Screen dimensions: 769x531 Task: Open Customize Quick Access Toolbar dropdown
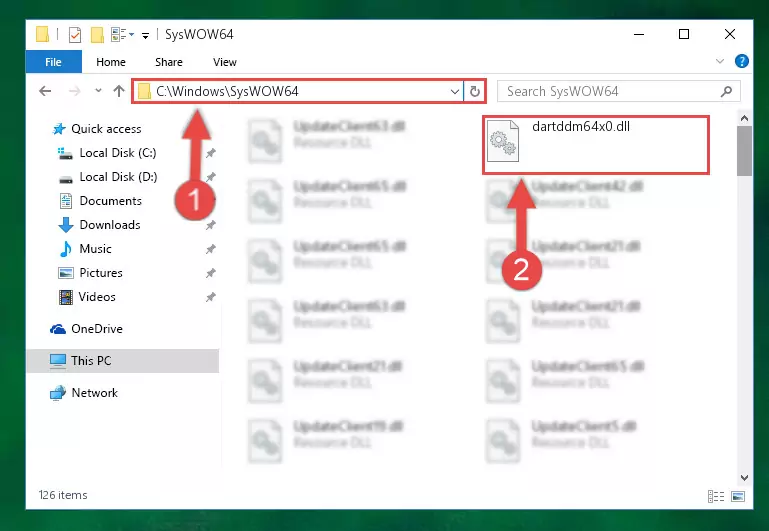(x=145, y=35)
